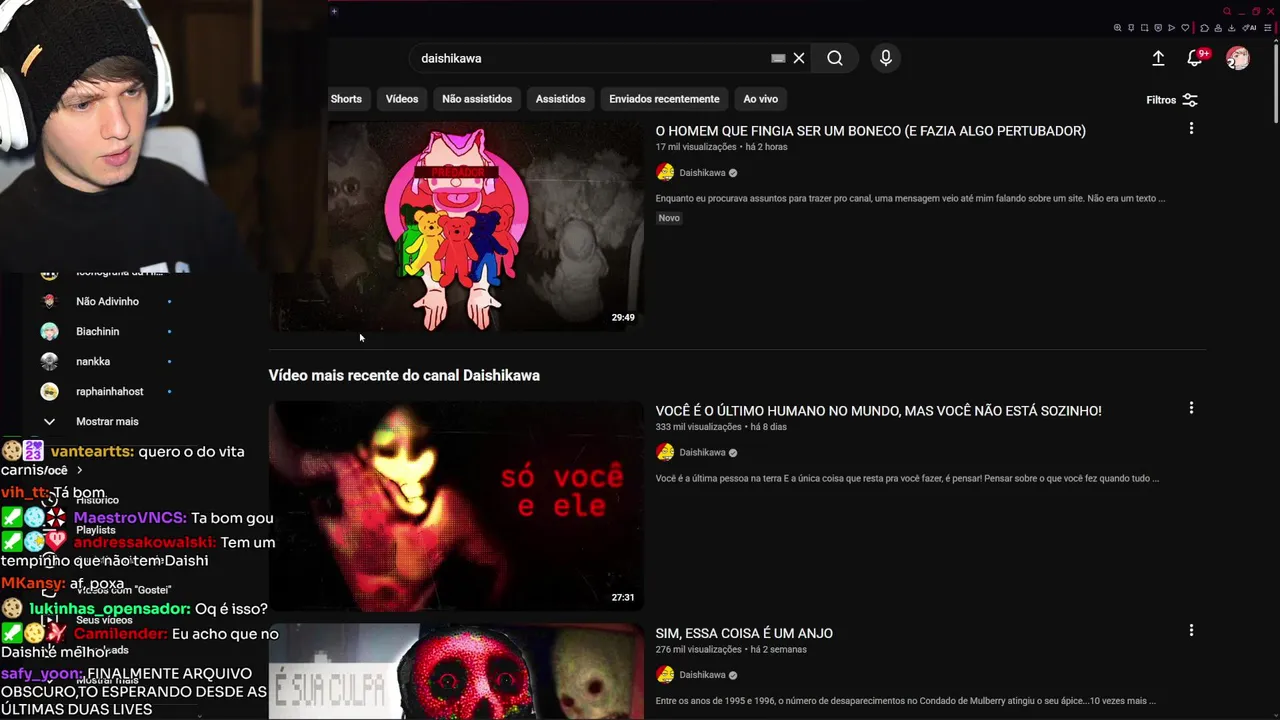Open Daishikawa channel name under ÚLTIMO HUMANO video

(x=702, y=453)
